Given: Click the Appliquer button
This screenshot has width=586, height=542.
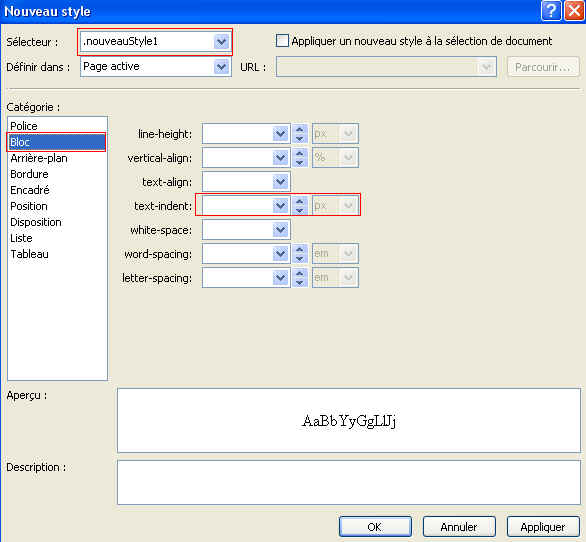Looking at the screenshot, I should pos(543,527).
